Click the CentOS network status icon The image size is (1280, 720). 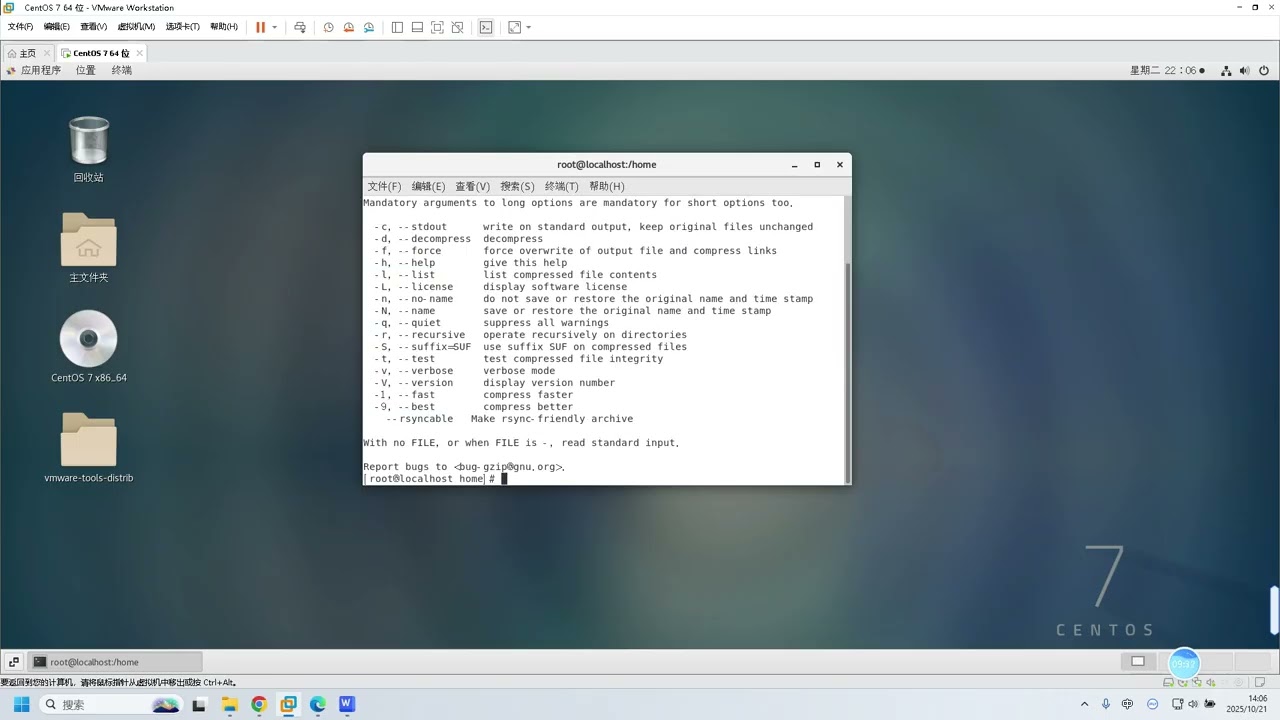click(x=1225, y=71)
